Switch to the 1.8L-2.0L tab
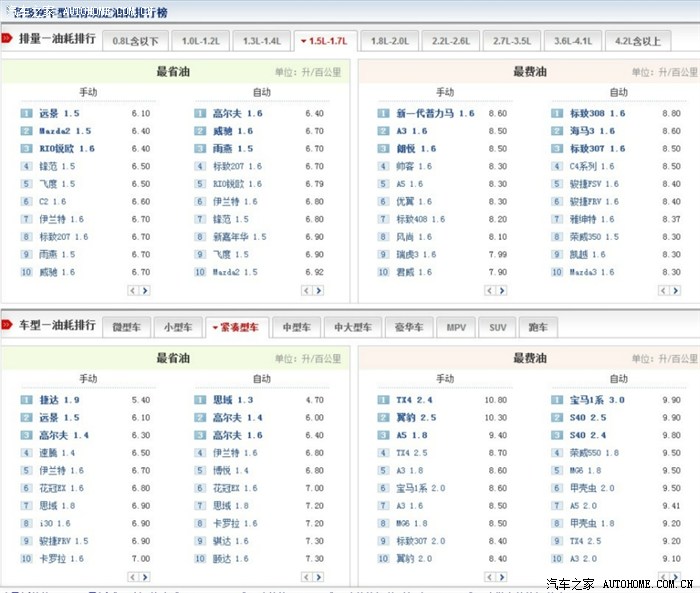The image size is (700, 593). click(x=390, y=41)
